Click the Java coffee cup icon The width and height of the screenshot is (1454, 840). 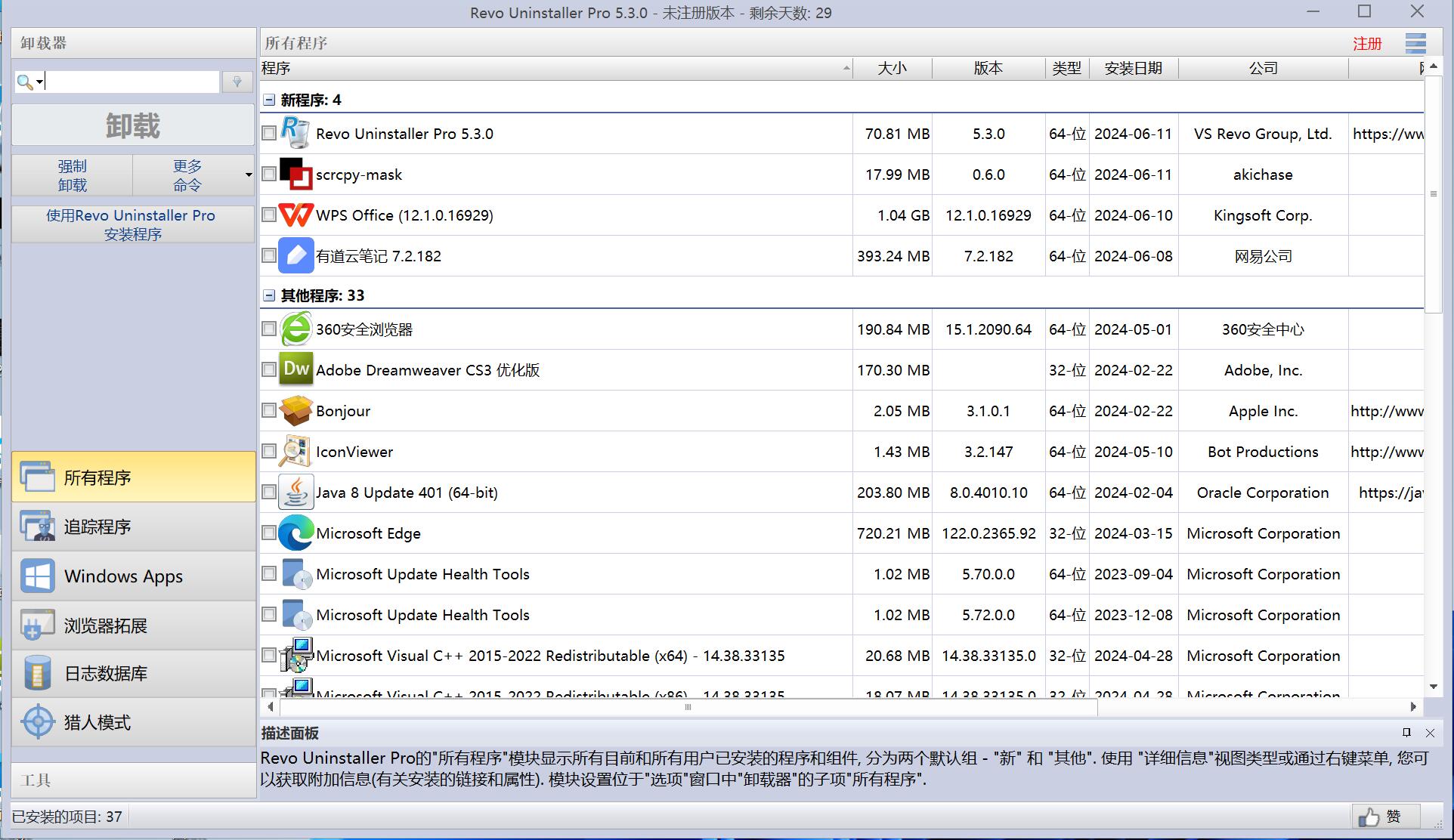click(295, 492)
